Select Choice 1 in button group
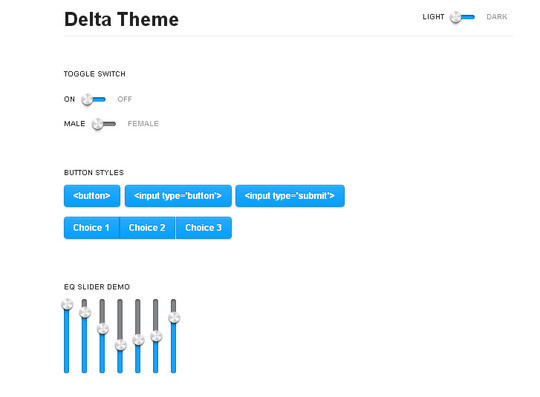540x397 pixels. point(92,228)
